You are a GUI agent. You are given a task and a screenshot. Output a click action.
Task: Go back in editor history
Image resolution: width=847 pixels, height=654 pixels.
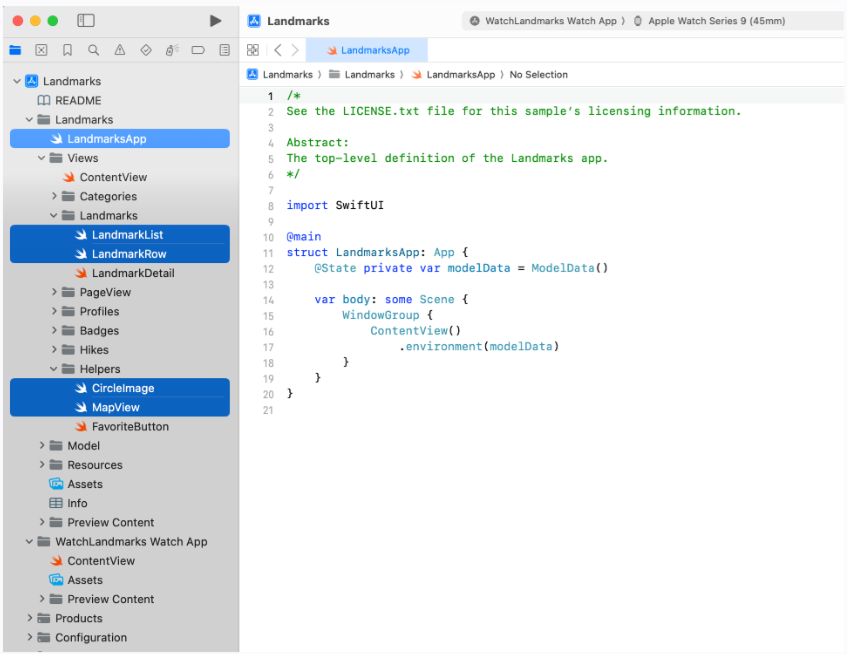pyautogui.click(x=278, y=50)
